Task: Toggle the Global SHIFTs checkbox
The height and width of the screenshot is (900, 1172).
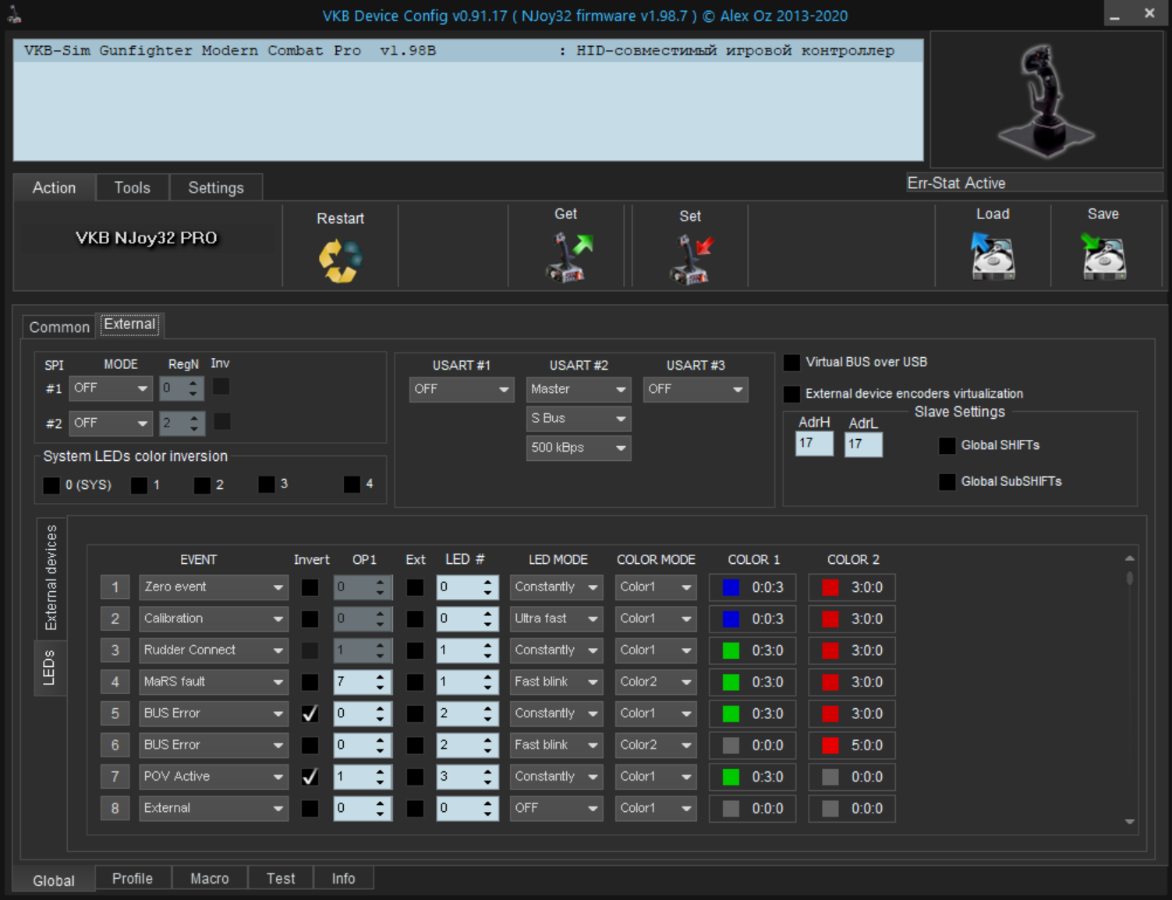Action: tap(947, 446)
